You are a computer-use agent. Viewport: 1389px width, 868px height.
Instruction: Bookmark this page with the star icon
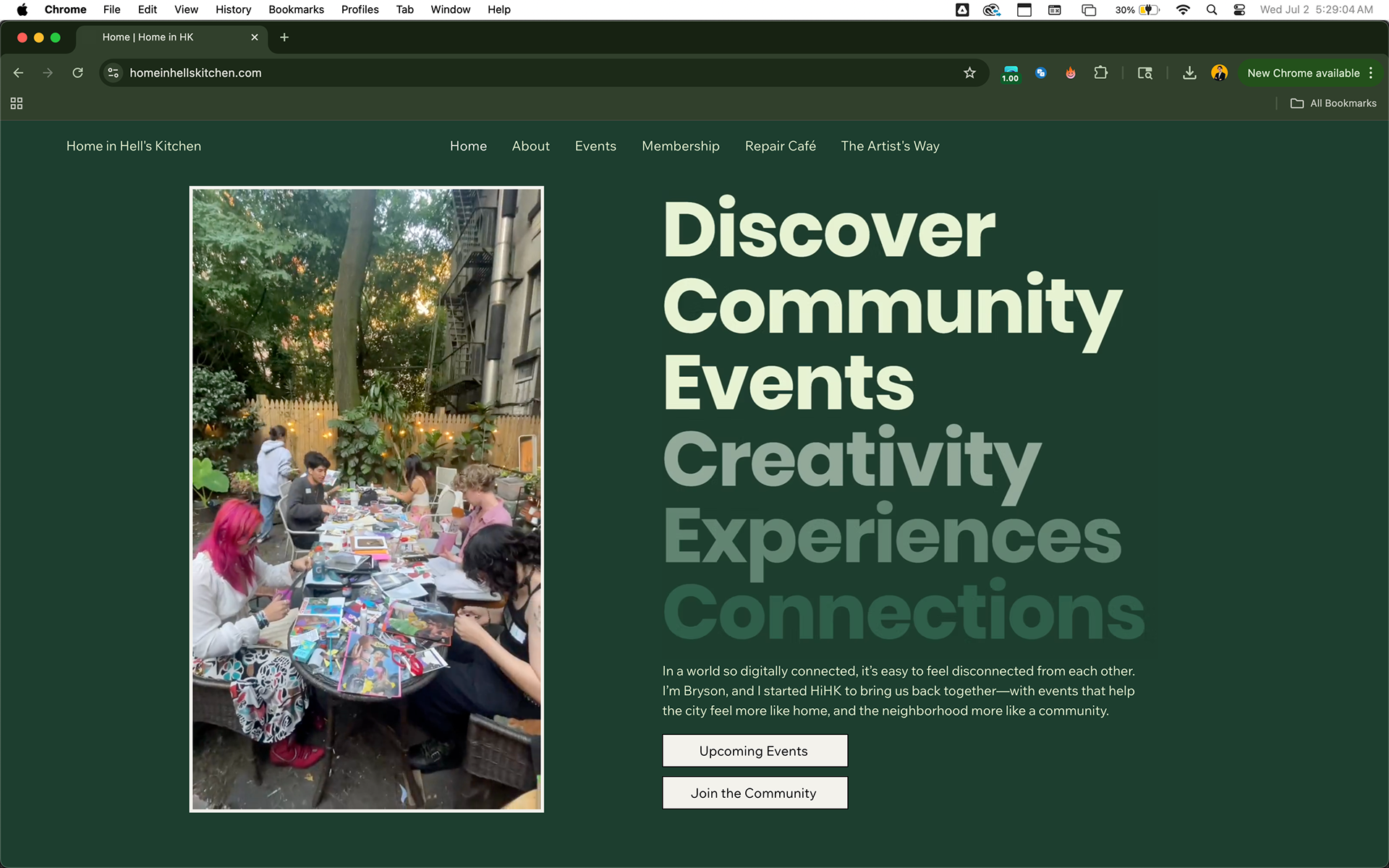point(969,73)
